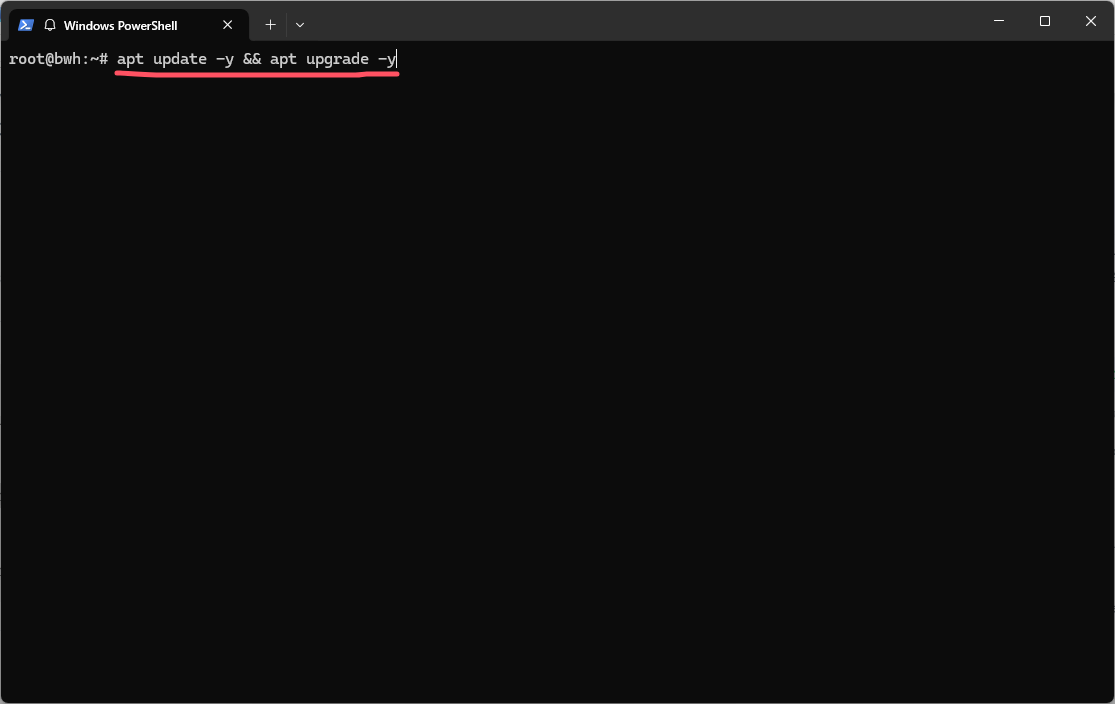Click the first "apt" word in the command
This screenshot has height=704, width=1115.
pyautogui.click(x=130, y=59)
